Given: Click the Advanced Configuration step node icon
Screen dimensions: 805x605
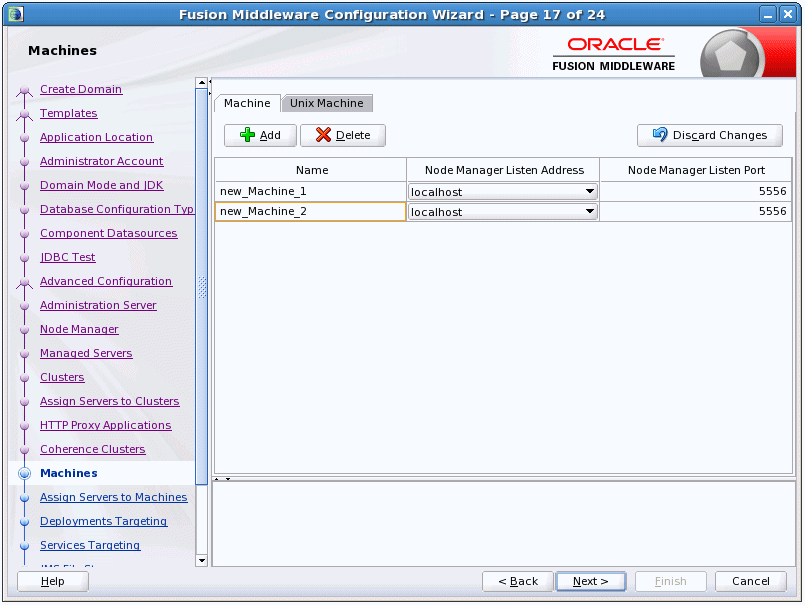Looking at the screenshot, I should tap(24, 283).
